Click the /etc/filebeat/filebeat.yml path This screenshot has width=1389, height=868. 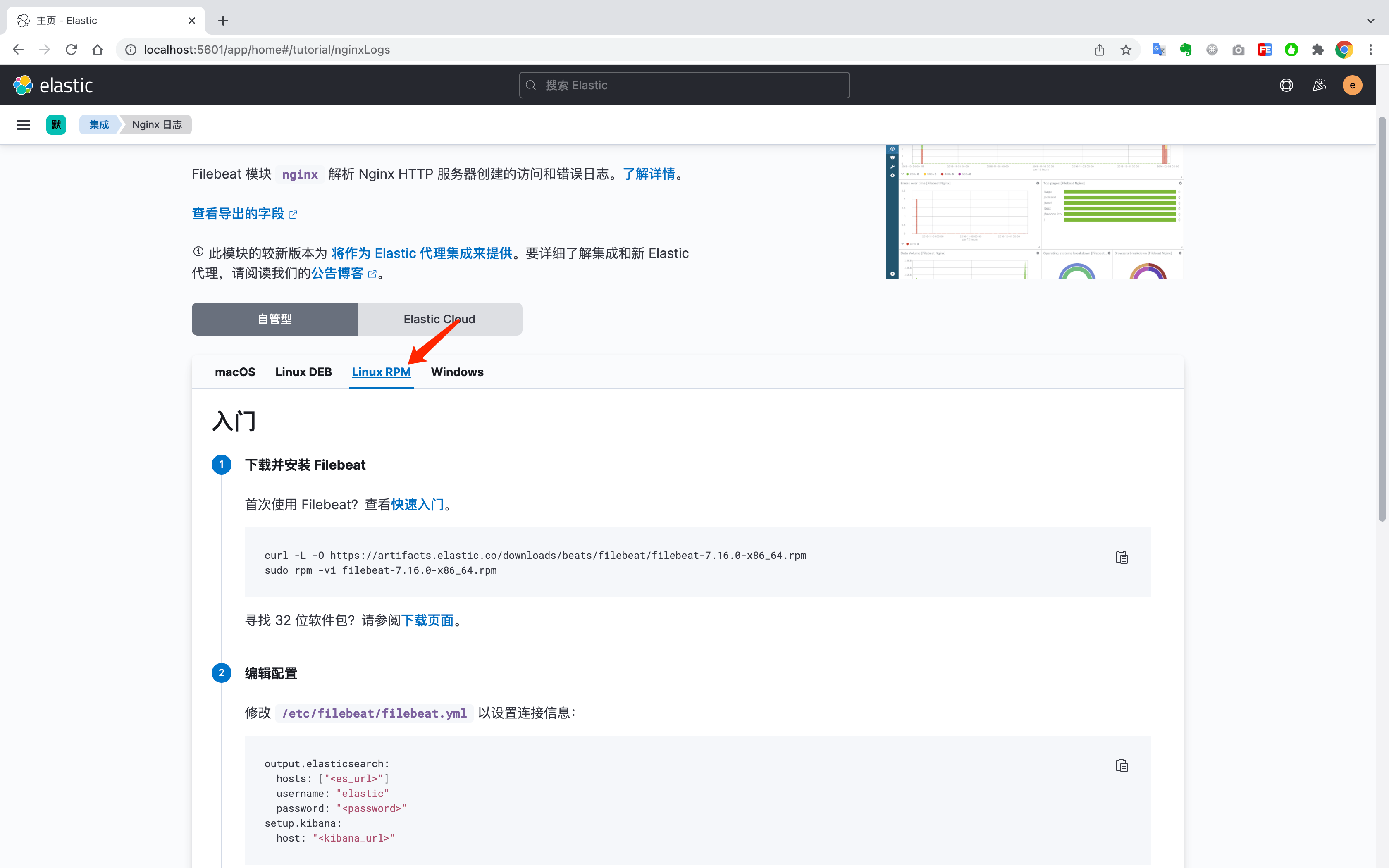click(374, 713)
